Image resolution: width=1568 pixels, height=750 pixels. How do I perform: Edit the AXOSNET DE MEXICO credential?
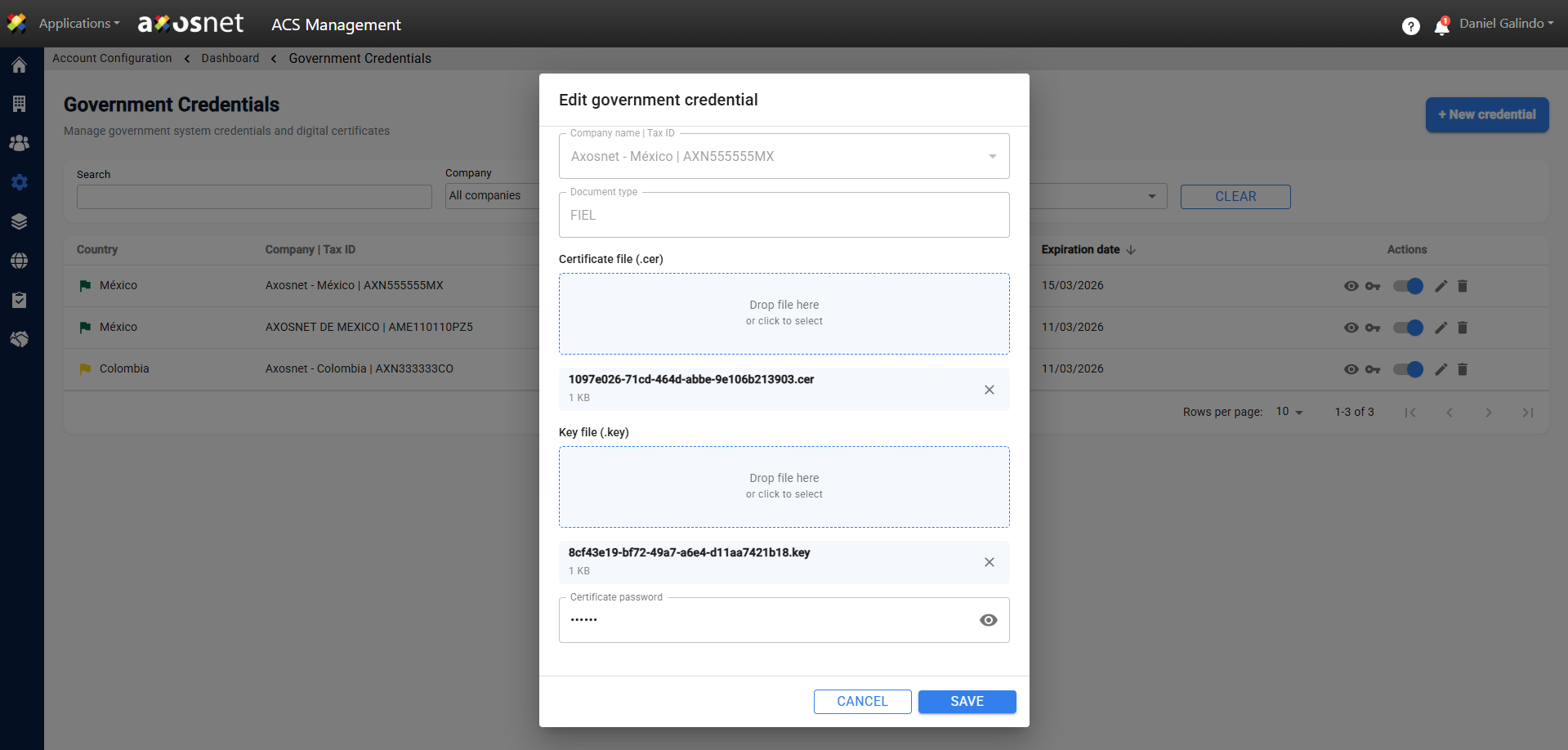coord(1441,328)
